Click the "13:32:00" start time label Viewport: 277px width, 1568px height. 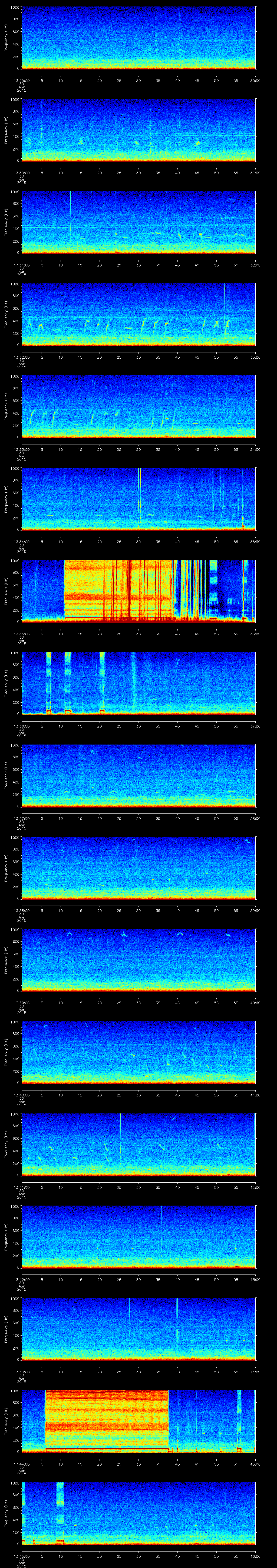pos(21,357)
